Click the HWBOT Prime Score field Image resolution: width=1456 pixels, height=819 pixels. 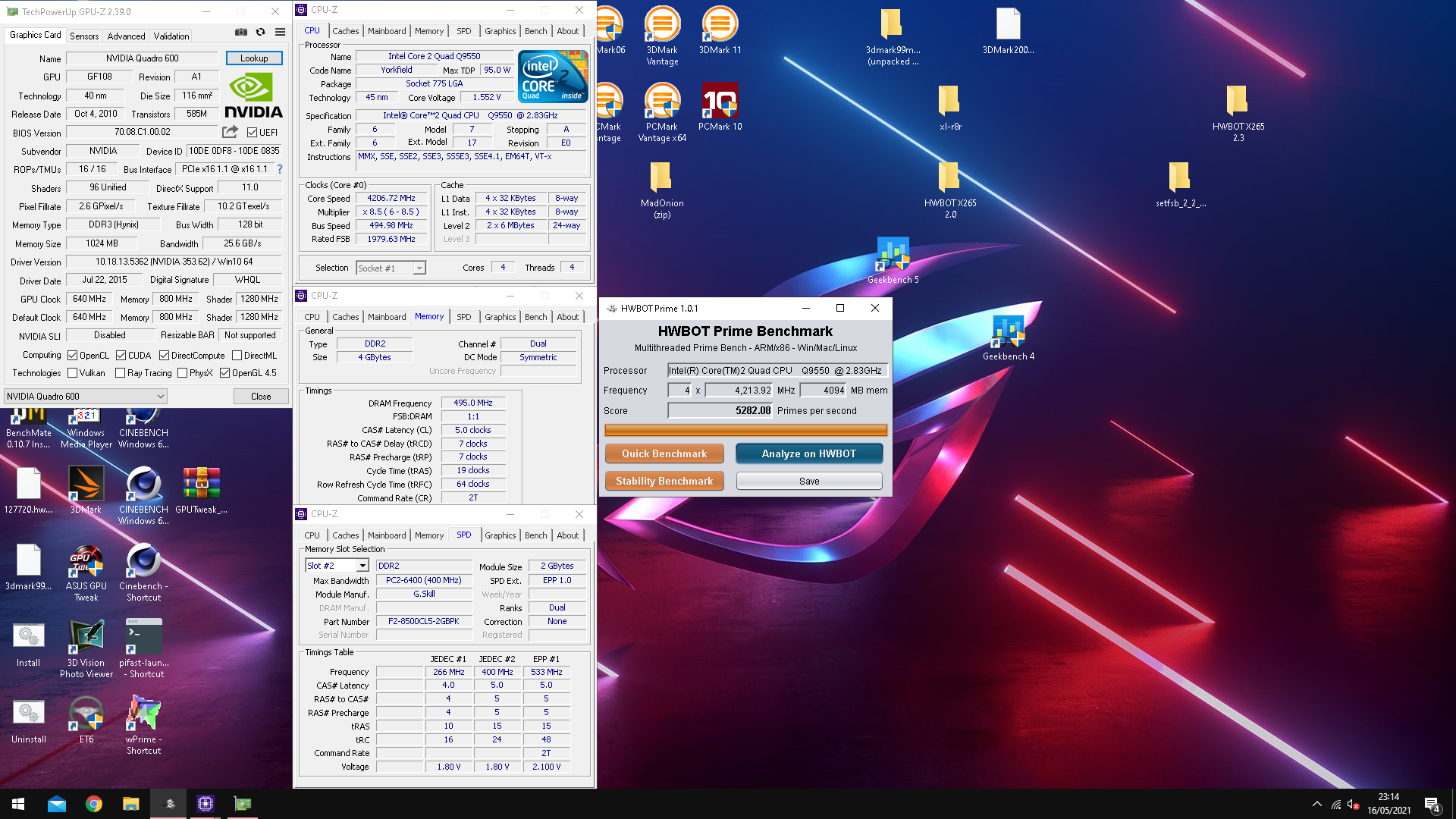coord(720,410)
